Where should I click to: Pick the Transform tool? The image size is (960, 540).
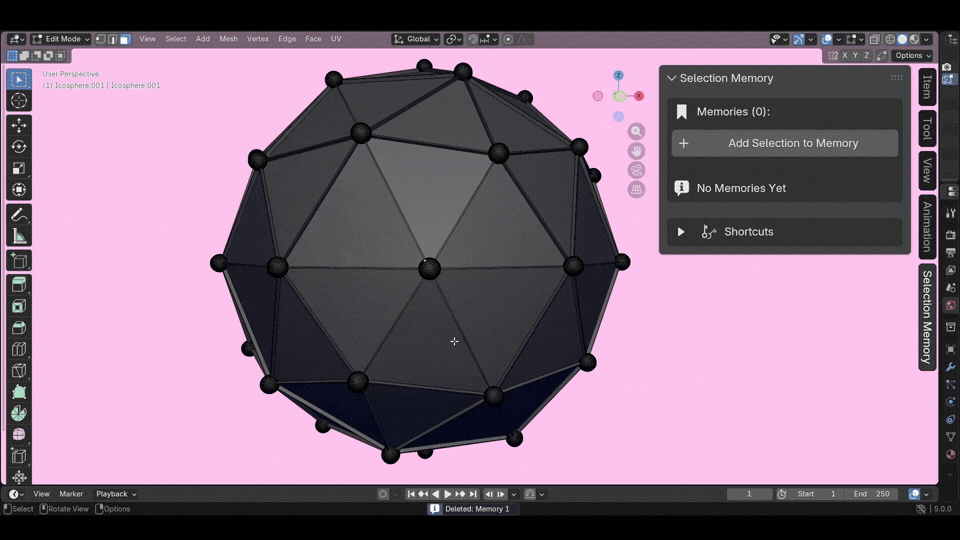(x=19, y=190)
